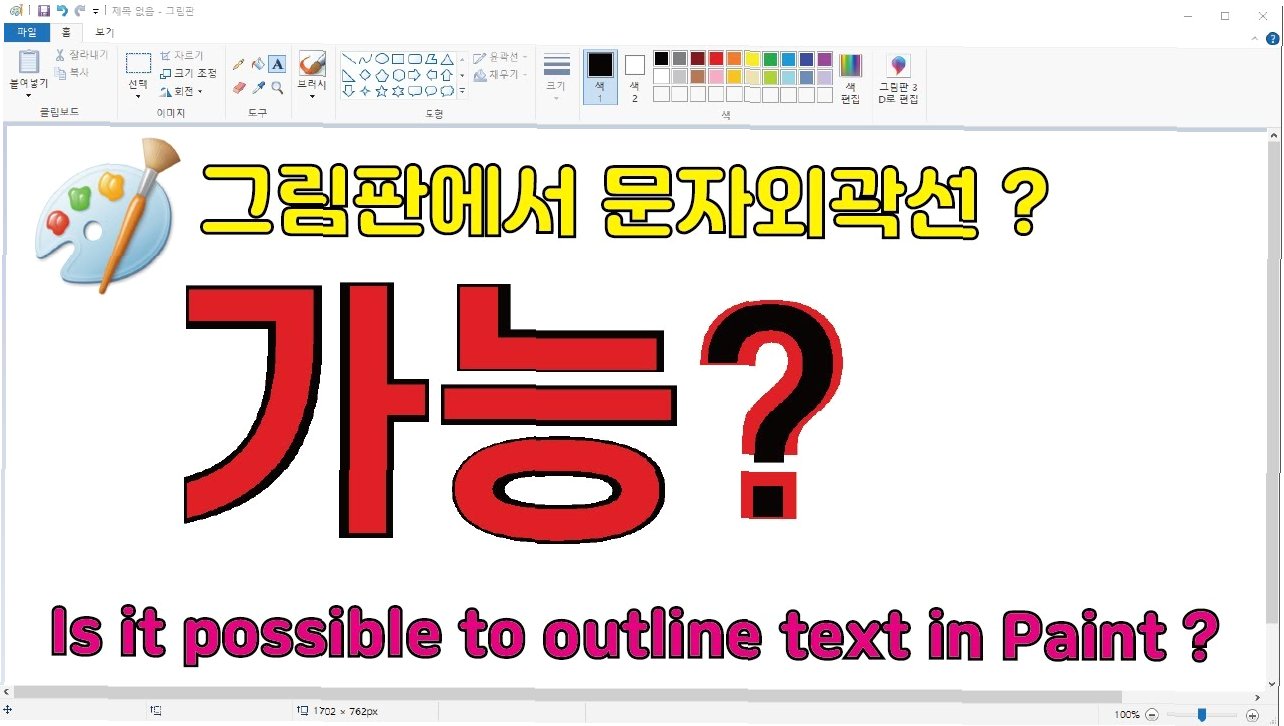Open the Customize Quick Access Toolbar dropdown

[96, 11]
